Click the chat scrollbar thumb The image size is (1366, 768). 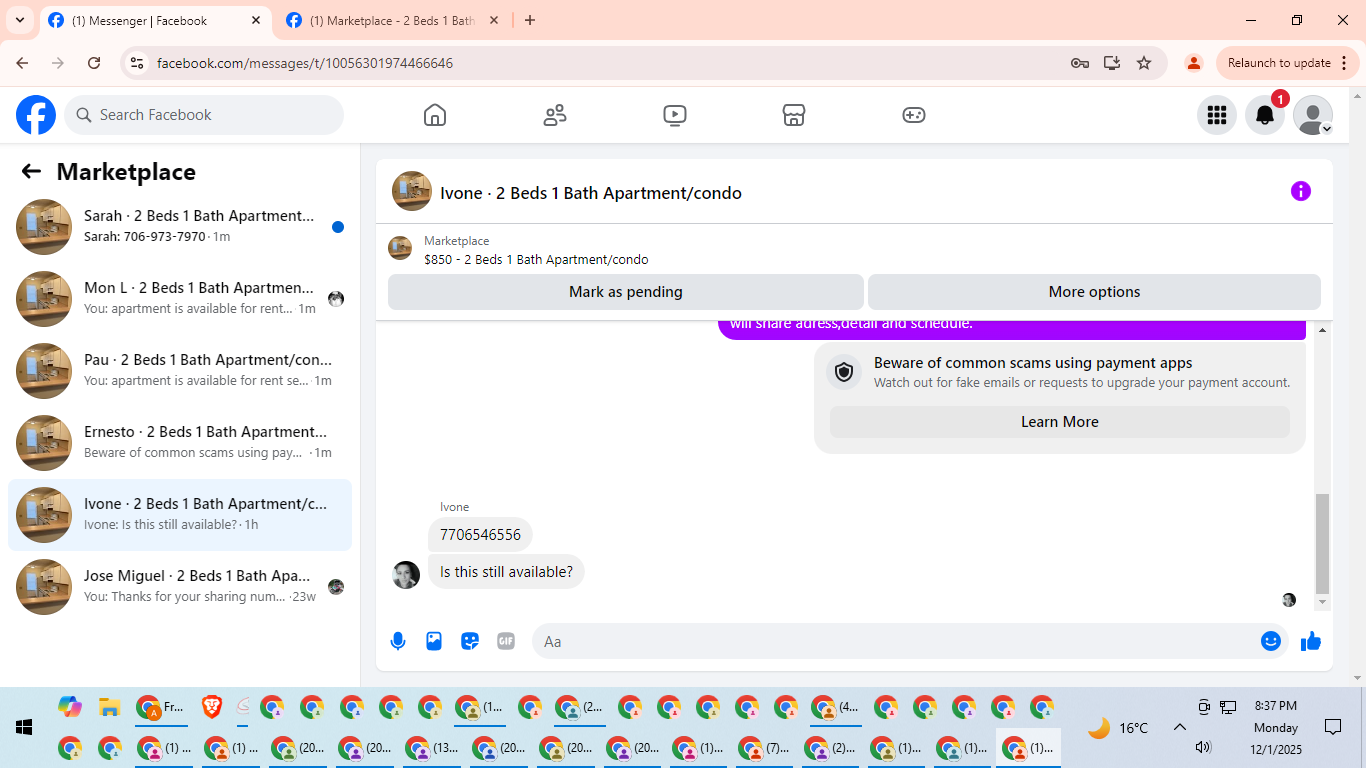point(1323,543)
